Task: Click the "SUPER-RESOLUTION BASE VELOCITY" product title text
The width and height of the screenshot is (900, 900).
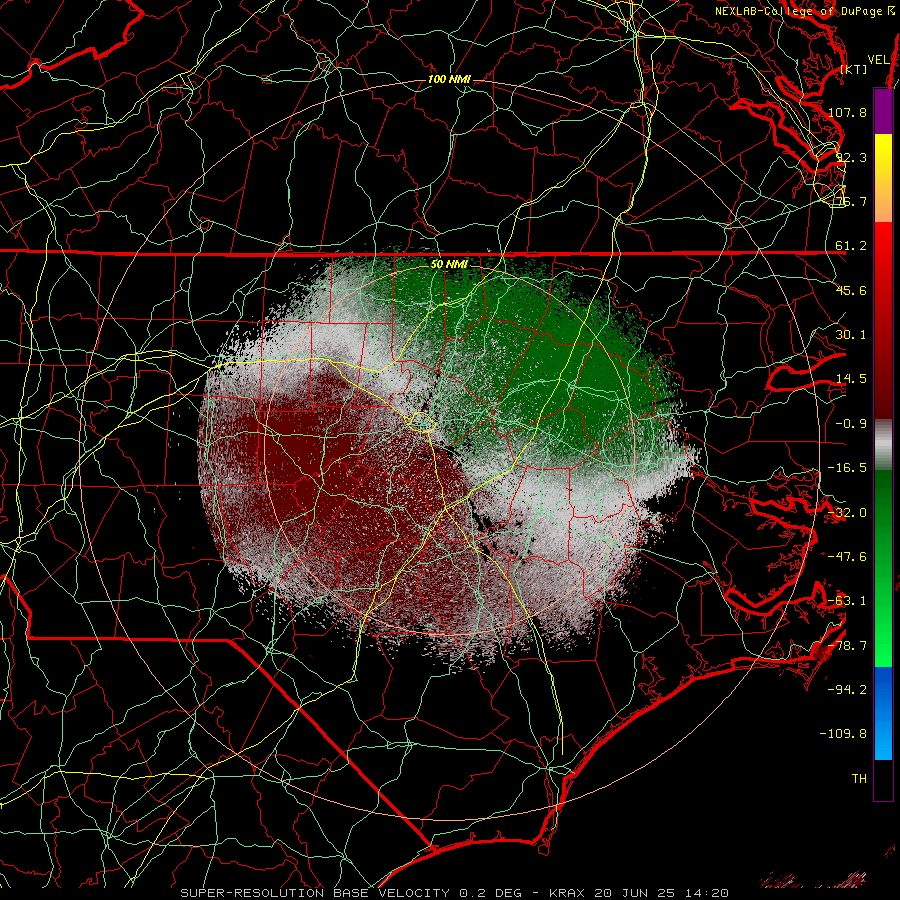Action: 315,893
